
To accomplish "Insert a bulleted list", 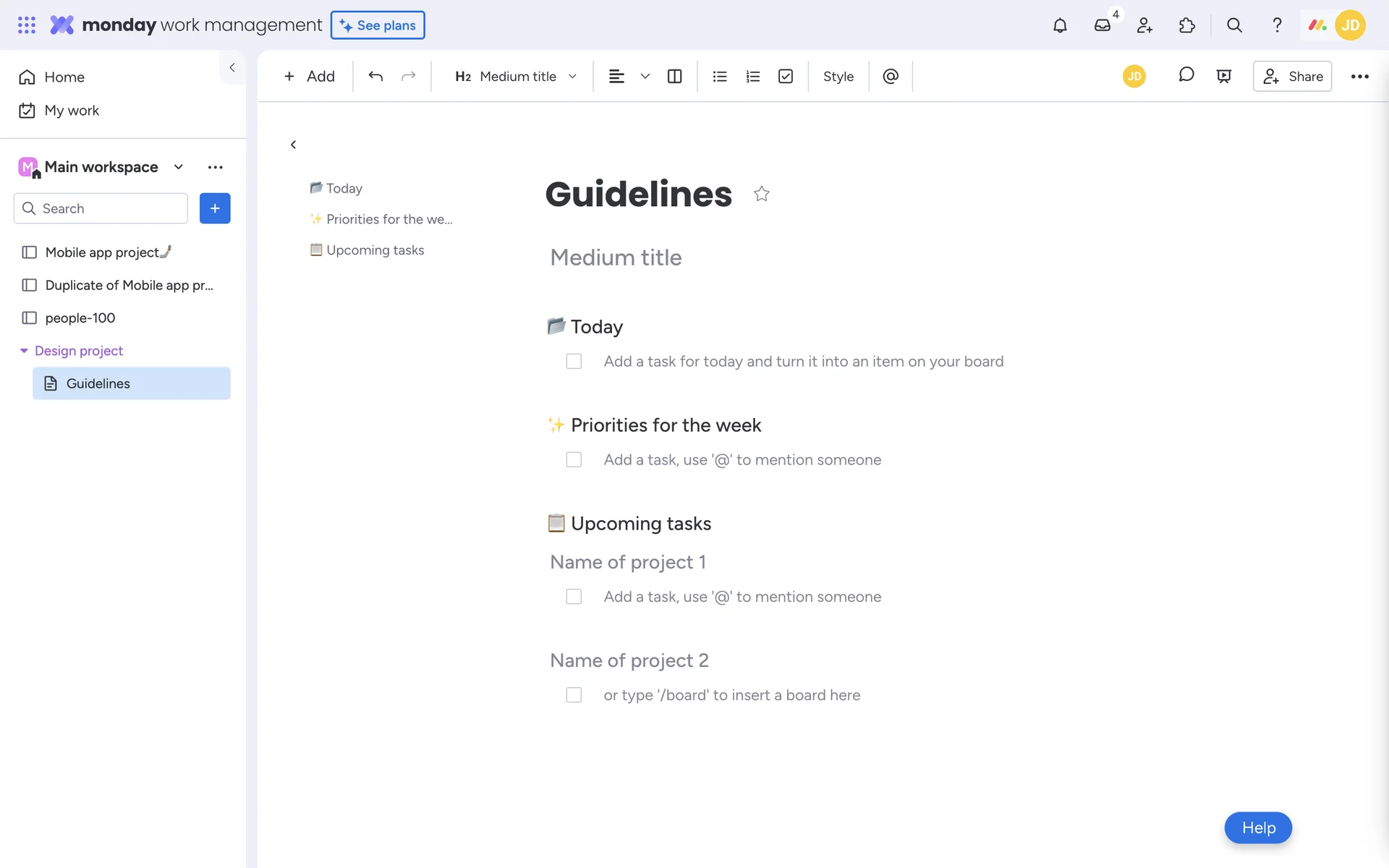I will 719,76.
